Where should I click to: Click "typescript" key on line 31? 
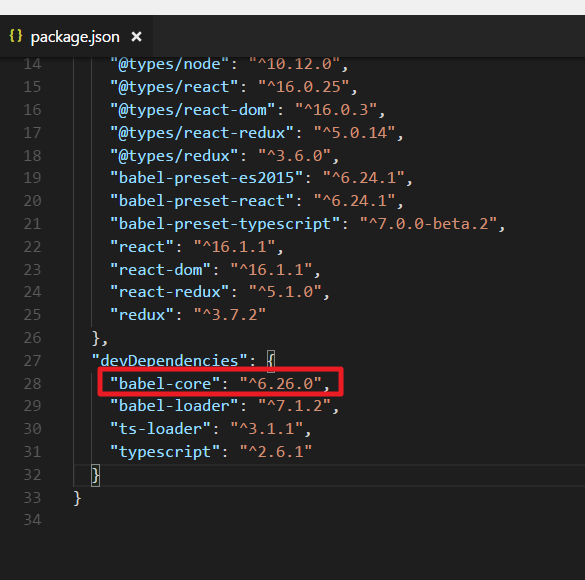[x=165, y=452]
